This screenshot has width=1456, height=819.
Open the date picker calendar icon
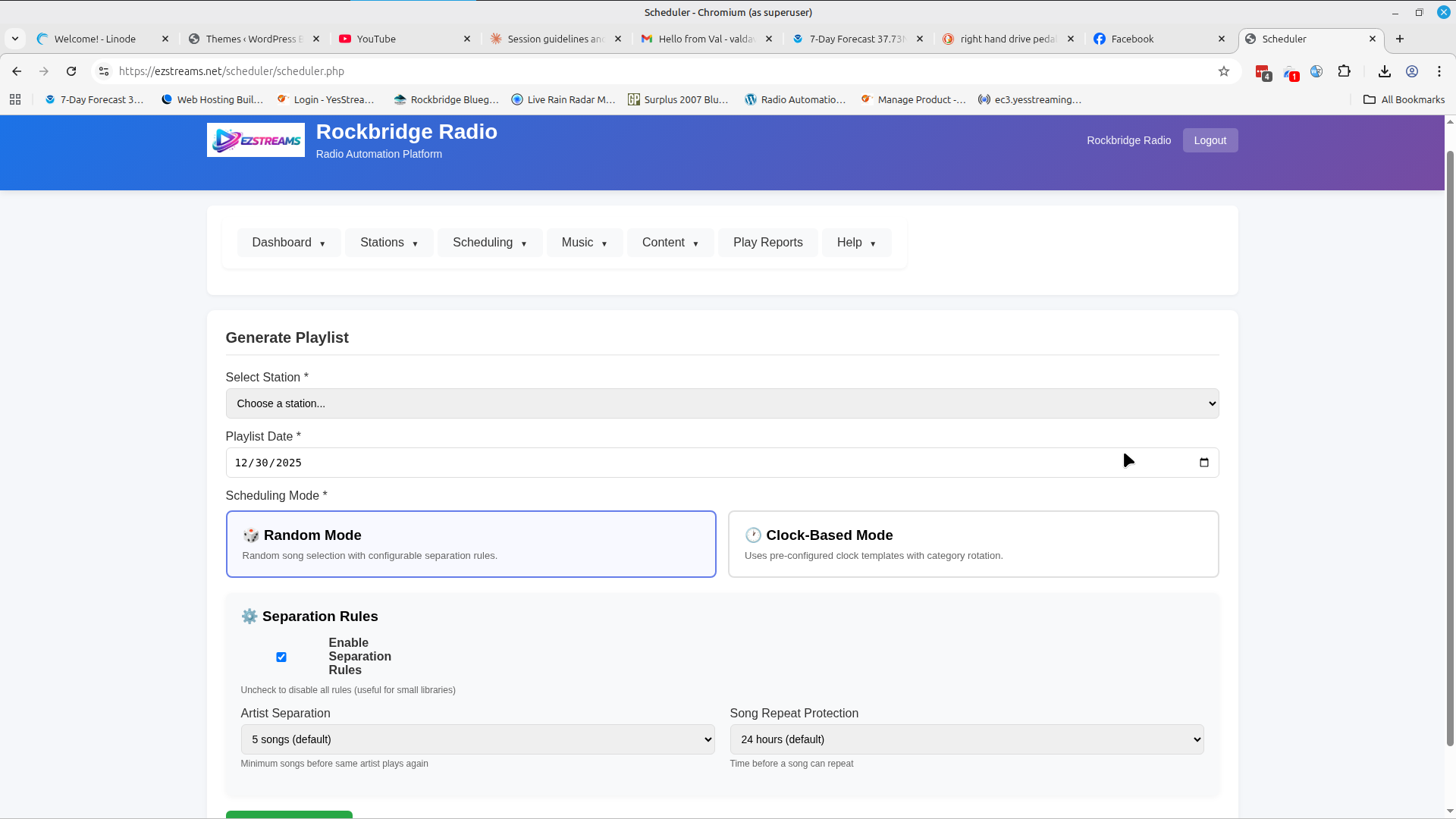[x=1203, y=463]
